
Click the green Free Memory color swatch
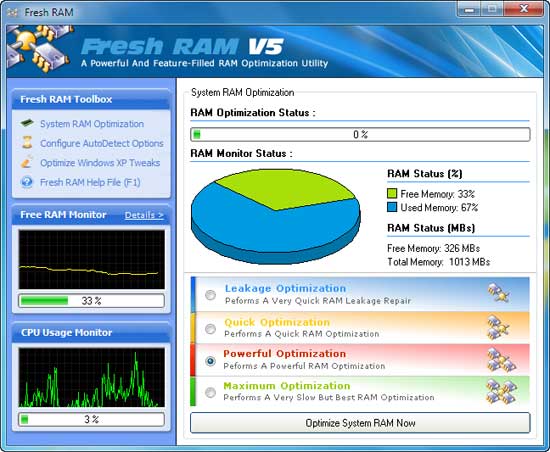(x=392, y=194)
